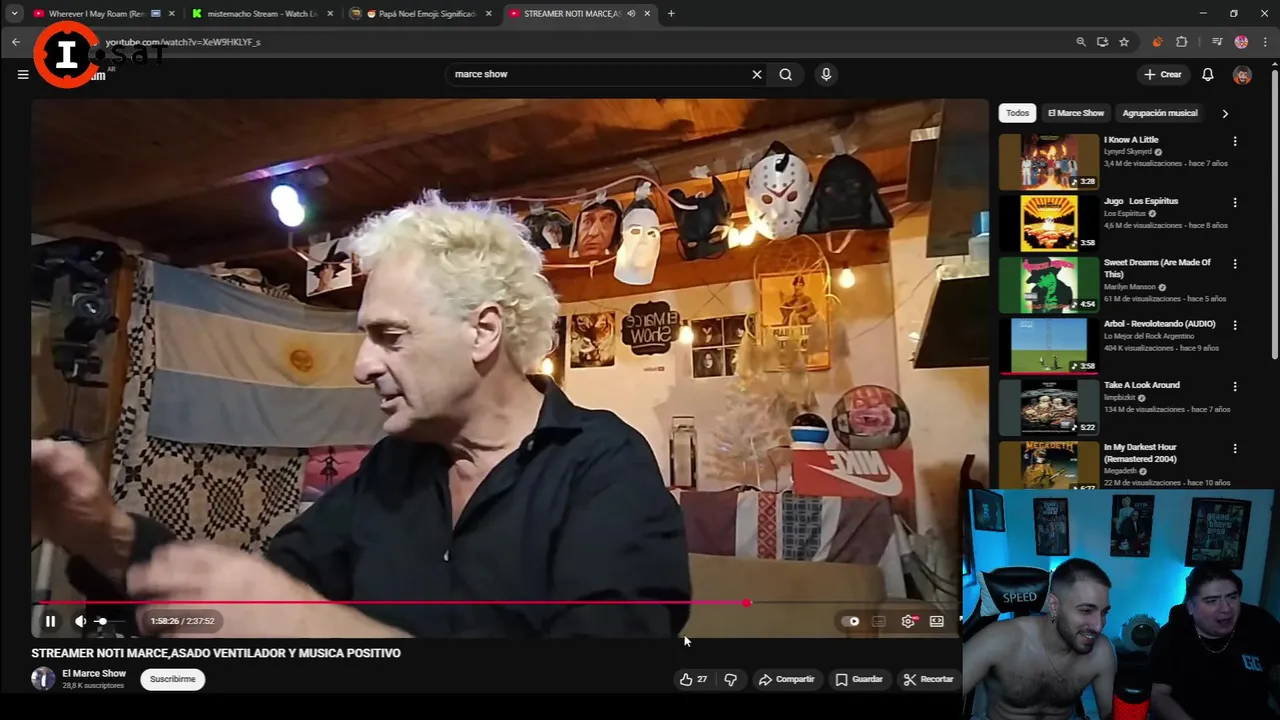Click the address bar URL
The image size is (1280, 720).
click(x=183, y=42)
